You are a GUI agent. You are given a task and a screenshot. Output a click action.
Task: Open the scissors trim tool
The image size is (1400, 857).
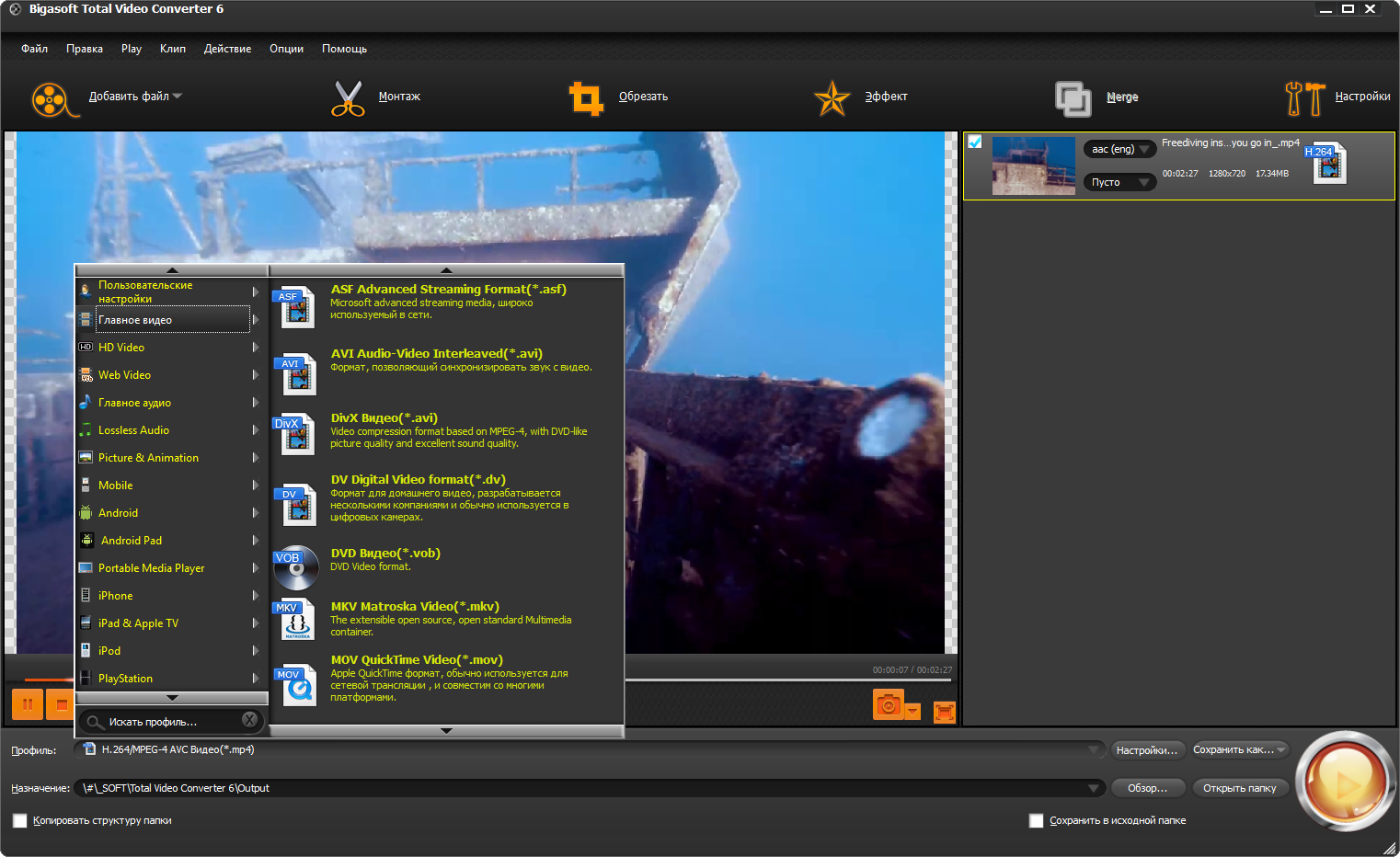click(x=348, y=98)
